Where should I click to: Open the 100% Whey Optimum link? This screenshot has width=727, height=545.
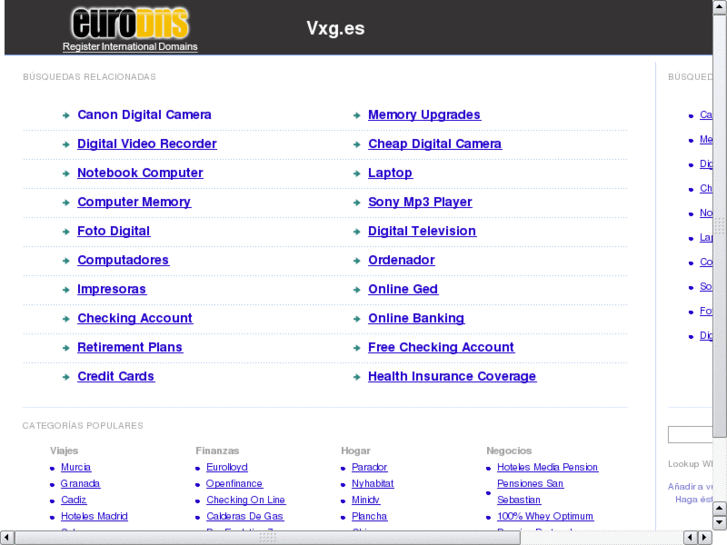pos(545,516)
